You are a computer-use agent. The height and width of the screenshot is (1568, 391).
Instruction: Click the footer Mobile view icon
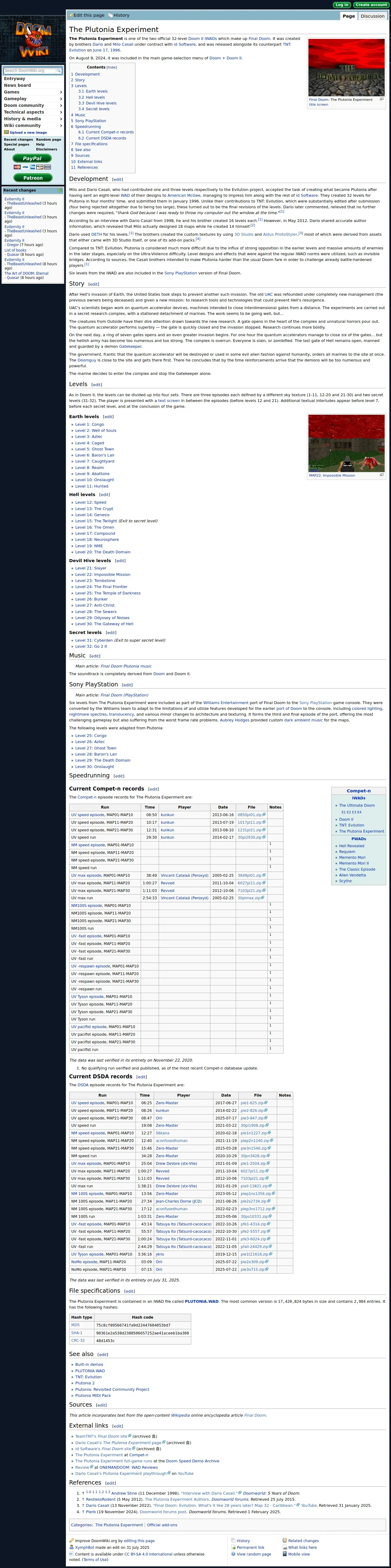tap(285, 1553)
